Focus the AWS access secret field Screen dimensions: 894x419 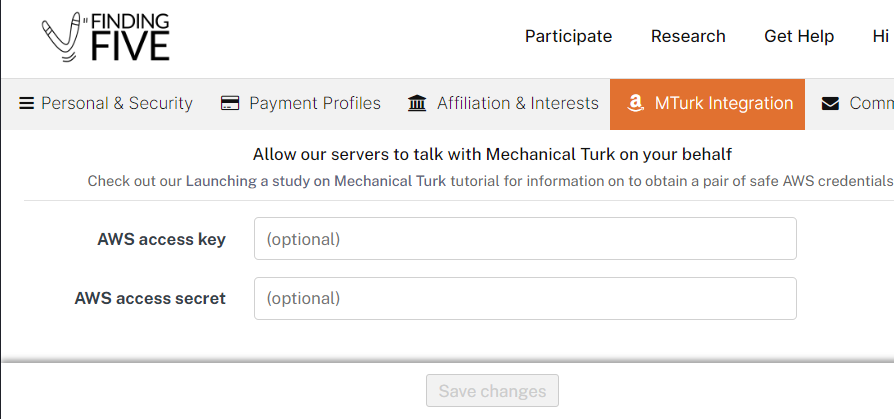[525, 298]
